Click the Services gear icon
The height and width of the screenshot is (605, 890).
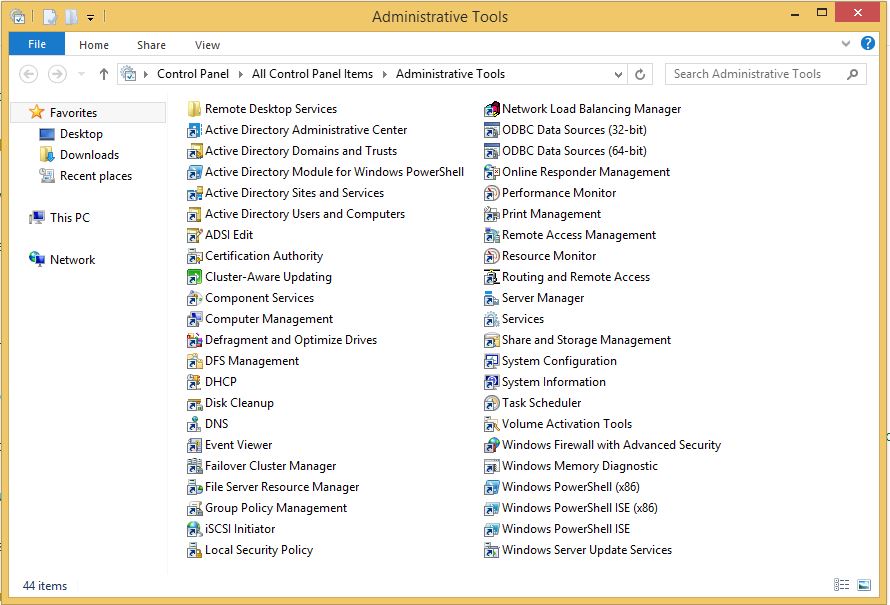tap(491, 319)
